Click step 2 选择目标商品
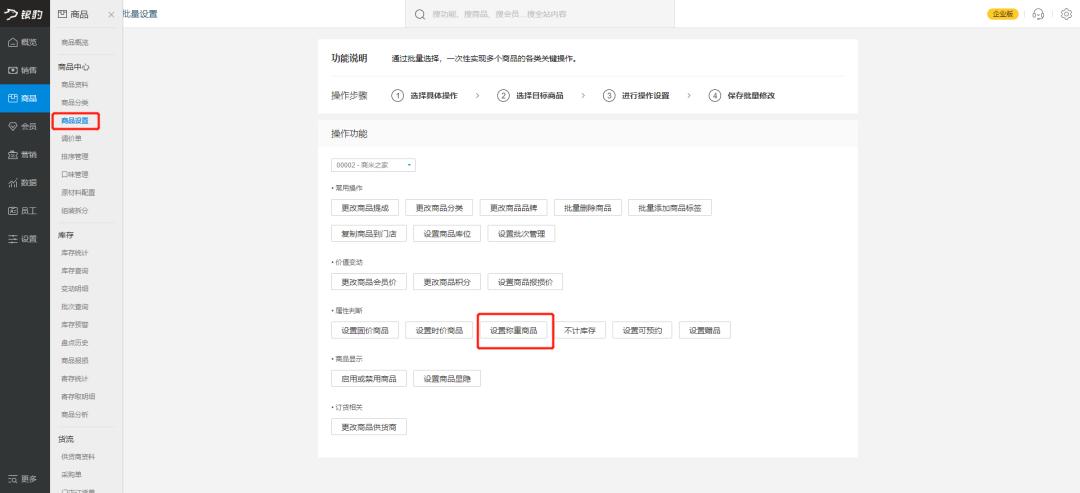 click(530, 96)
